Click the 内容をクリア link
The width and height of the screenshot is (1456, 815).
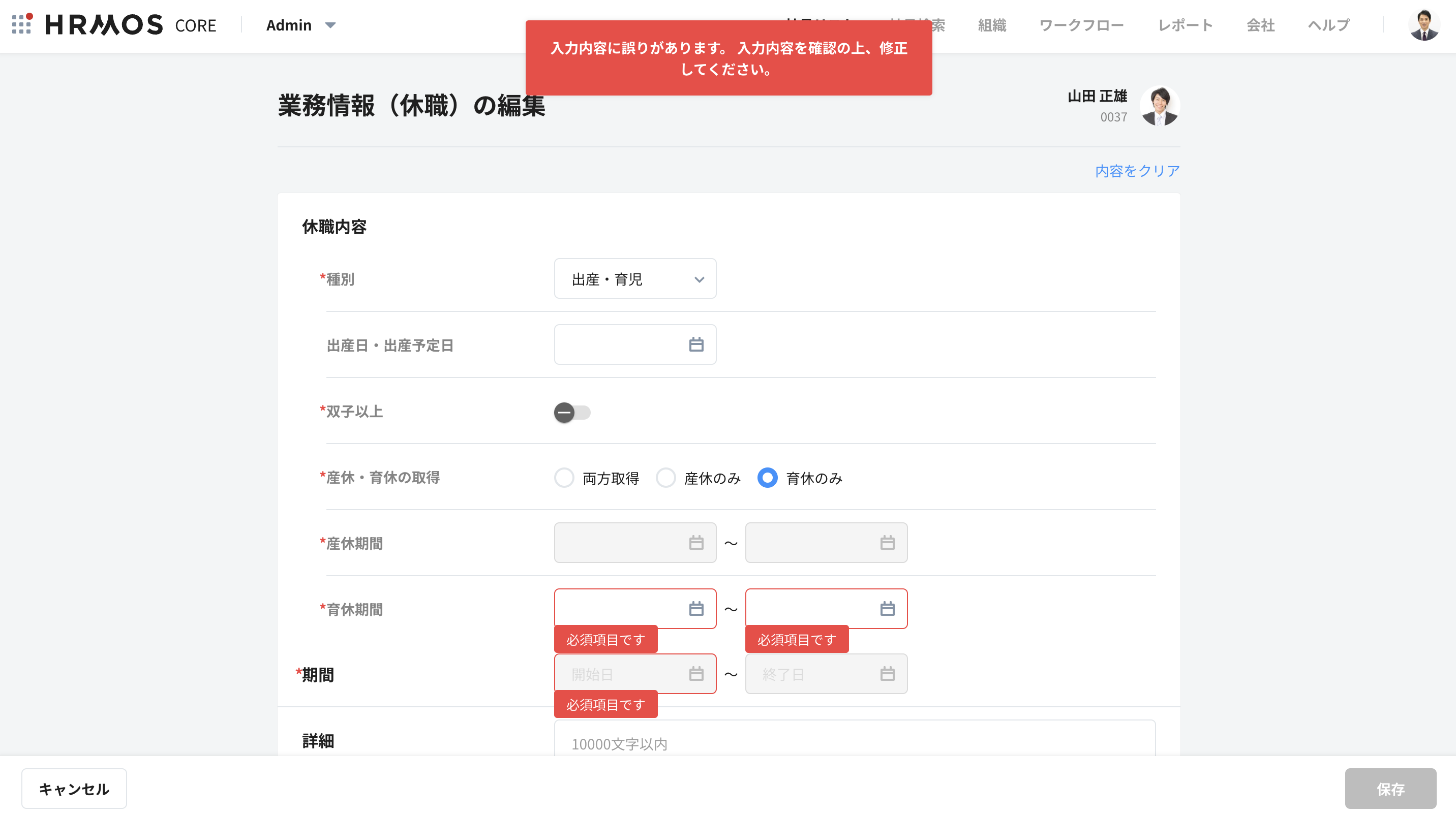coord(1137,171)
